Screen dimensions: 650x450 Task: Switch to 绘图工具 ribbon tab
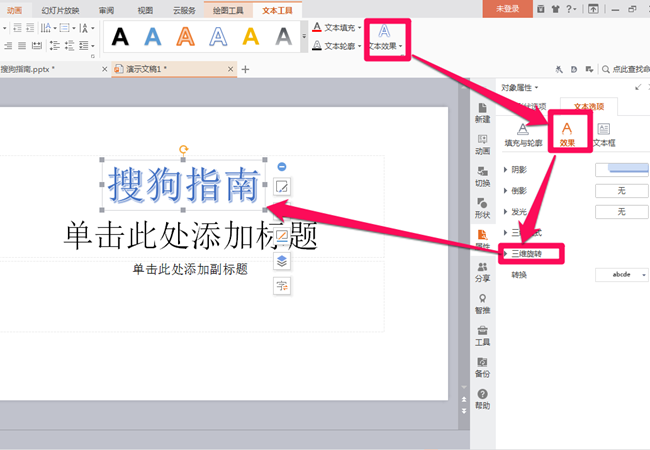(x=228, y=10)
